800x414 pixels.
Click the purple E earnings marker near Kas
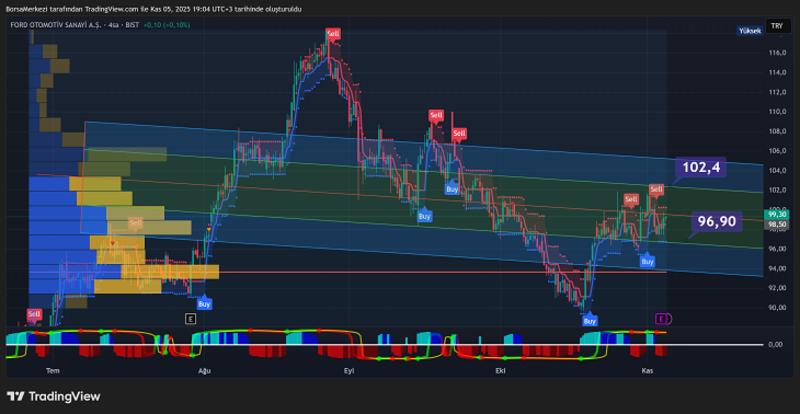[662, 318]
